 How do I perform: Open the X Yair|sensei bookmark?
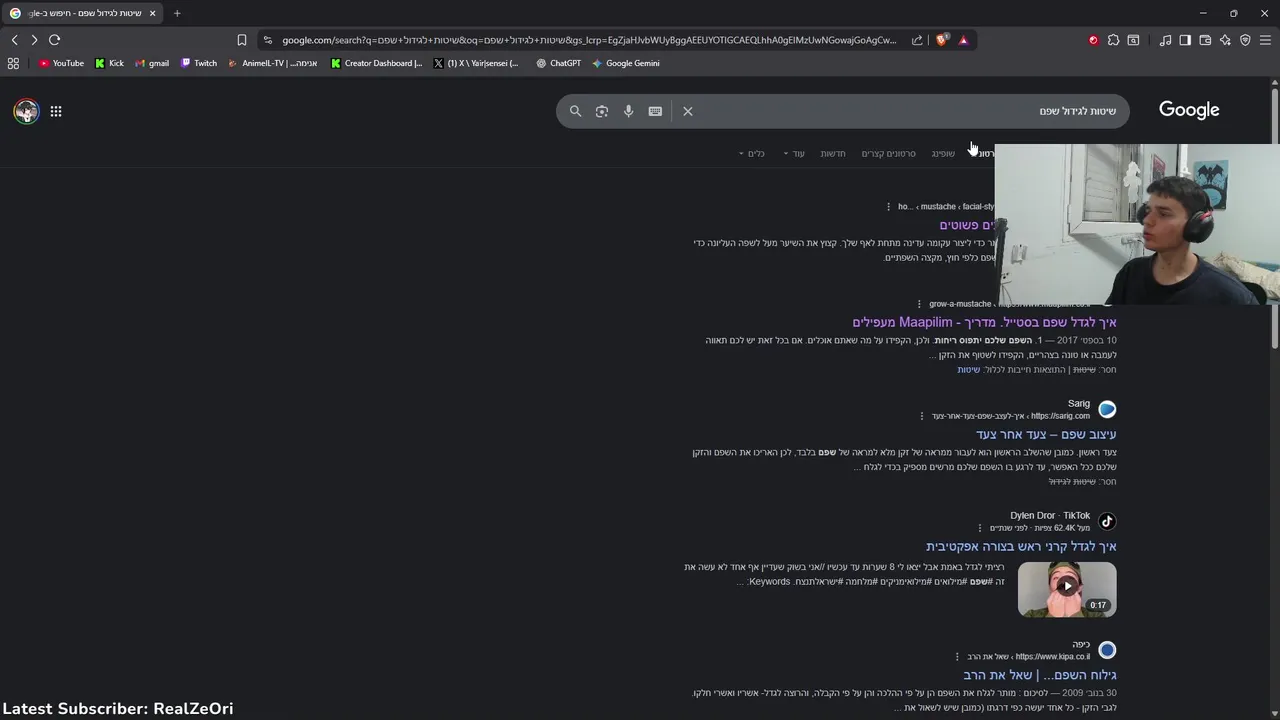pyautogui.click(x=476, y=63)
